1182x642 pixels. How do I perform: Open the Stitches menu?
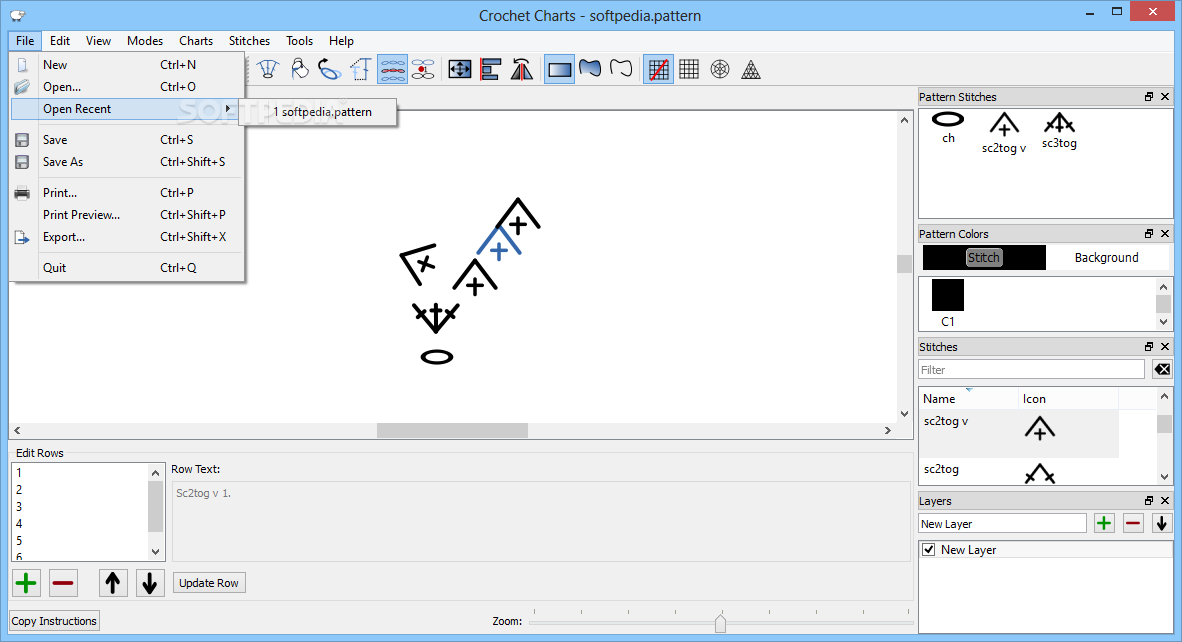coord(250,41)
